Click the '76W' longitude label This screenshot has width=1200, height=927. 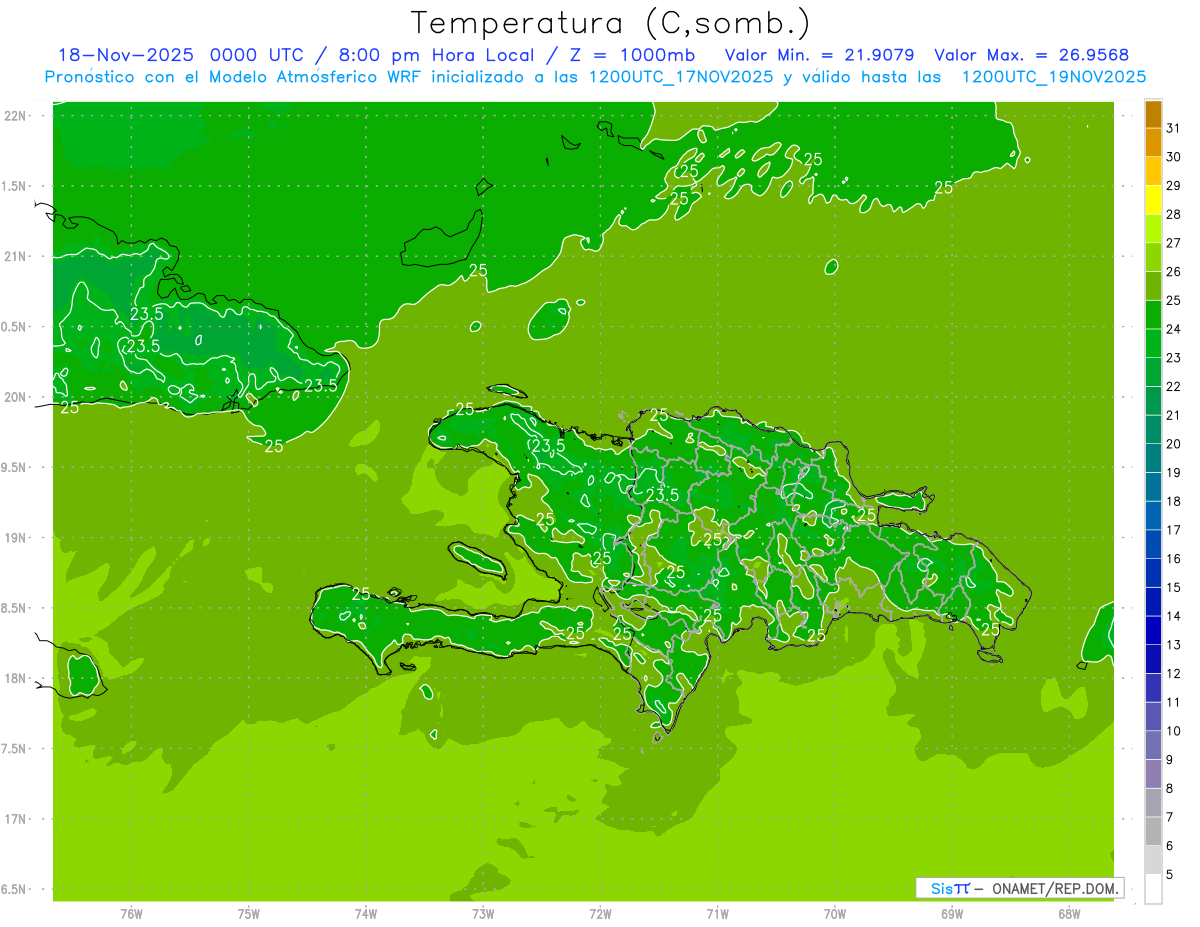pyautogui.click(x=131, y=914)
